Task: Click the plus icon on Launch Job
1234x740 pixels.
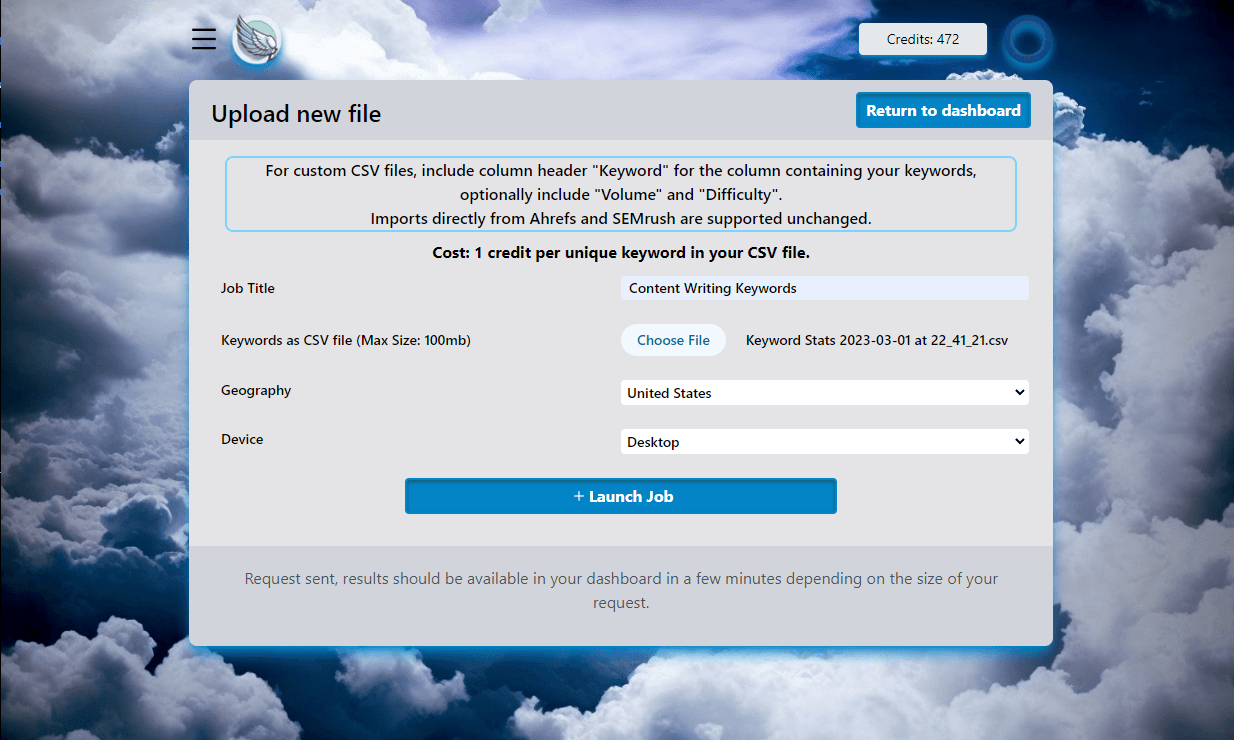Action: pos(578,496)
